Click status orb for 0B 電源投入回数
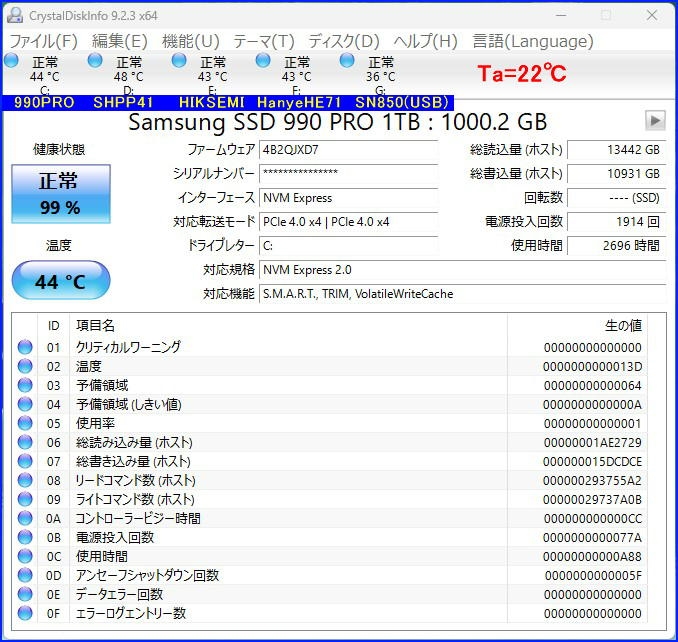The image size is (678, 642). point(25,537)
